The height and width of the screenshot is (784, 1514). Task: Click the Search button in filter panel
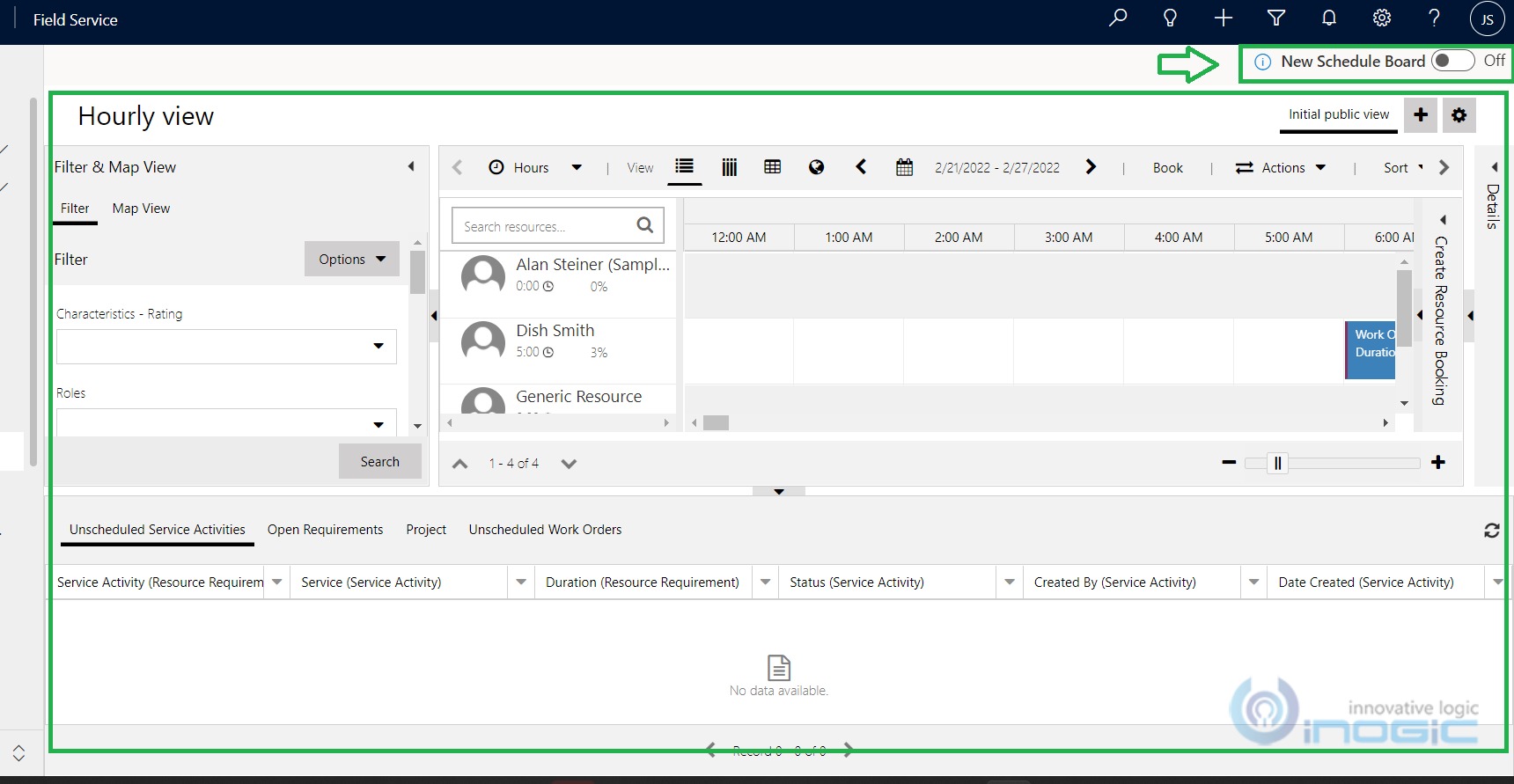(379, 461)
